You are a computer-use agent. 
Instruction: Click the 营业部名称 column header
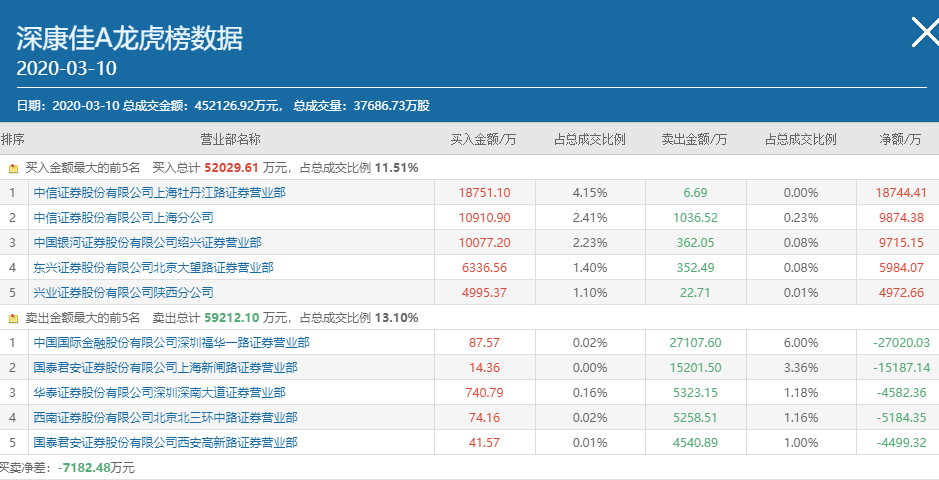231,139
